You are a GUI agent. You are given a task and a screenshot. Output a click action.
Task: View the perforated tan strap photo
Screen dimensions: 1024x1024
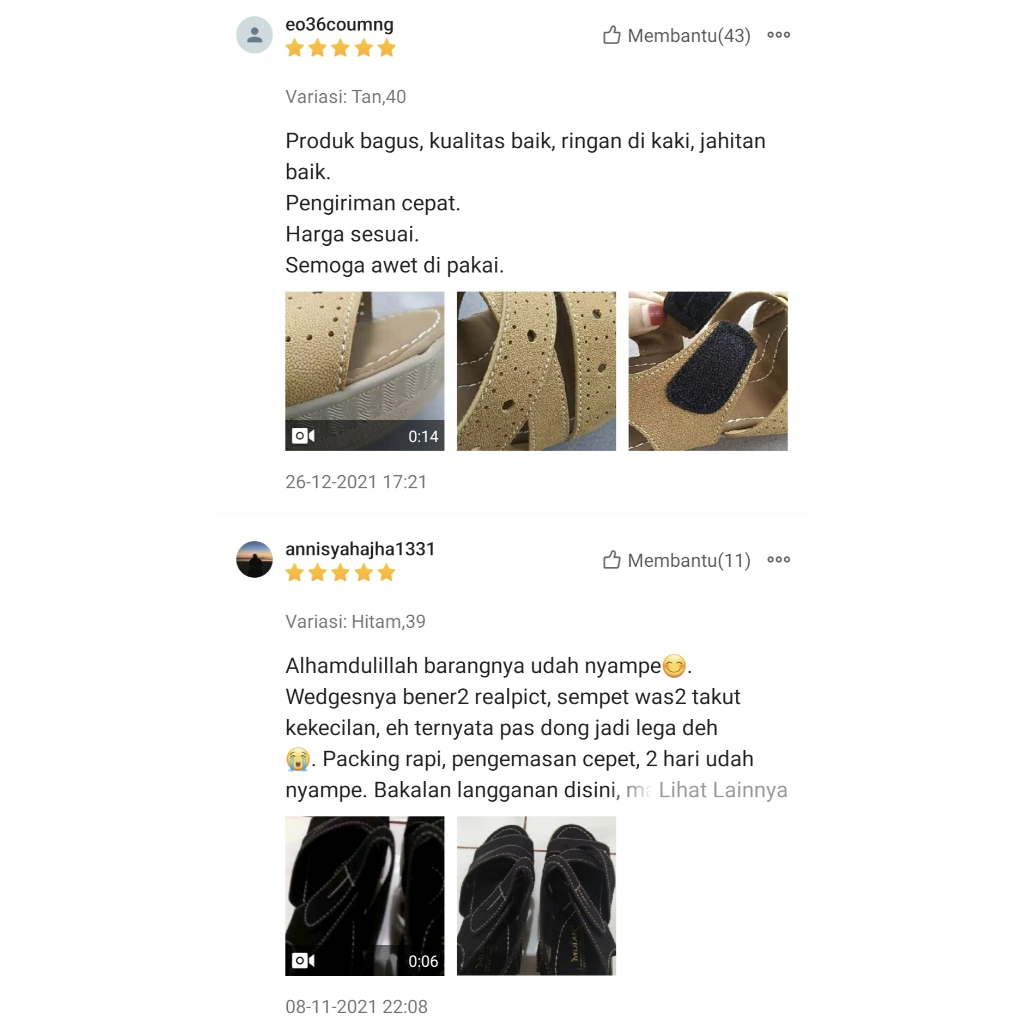coord(536,371)
